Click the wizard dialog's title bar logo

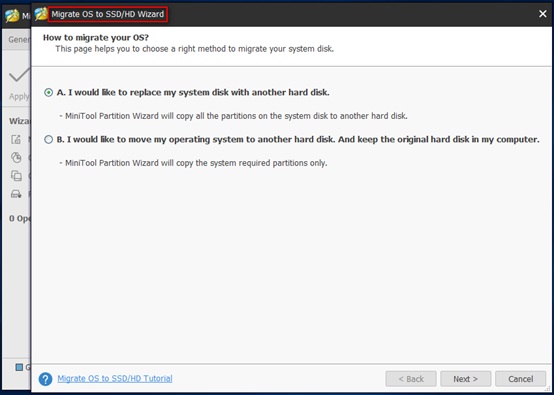point(41,14)
